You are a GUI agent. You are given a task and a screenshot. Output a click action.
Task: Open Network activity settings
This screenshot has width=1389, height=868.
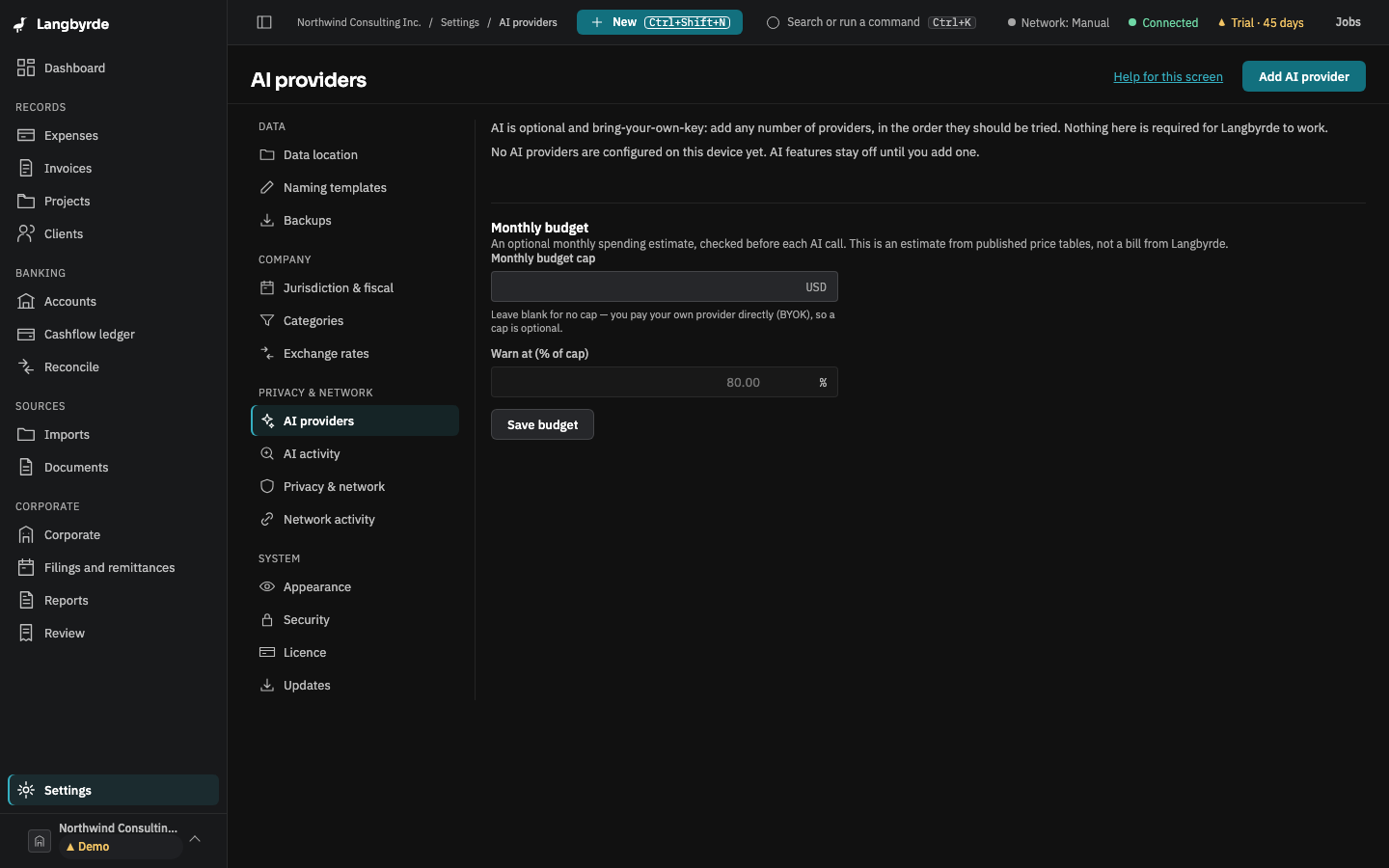click(x=355, y=519)
